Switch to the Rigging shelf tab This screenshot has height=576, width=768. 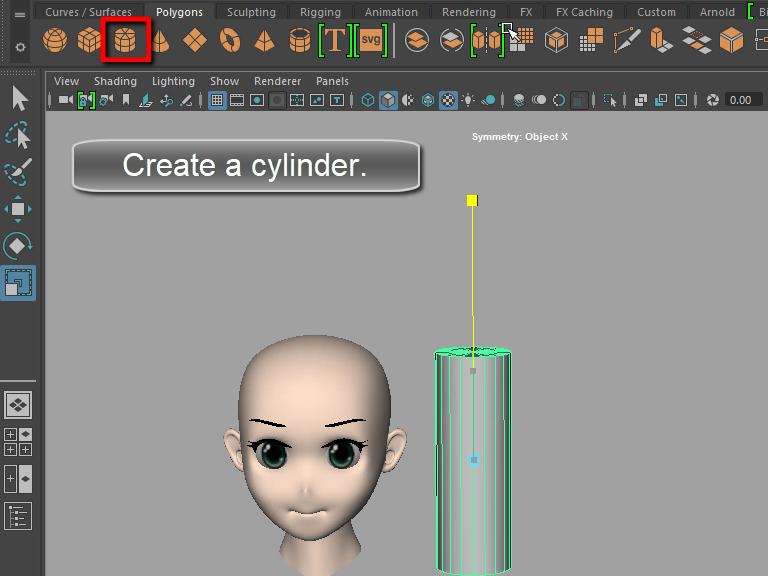tap(320, 12)
